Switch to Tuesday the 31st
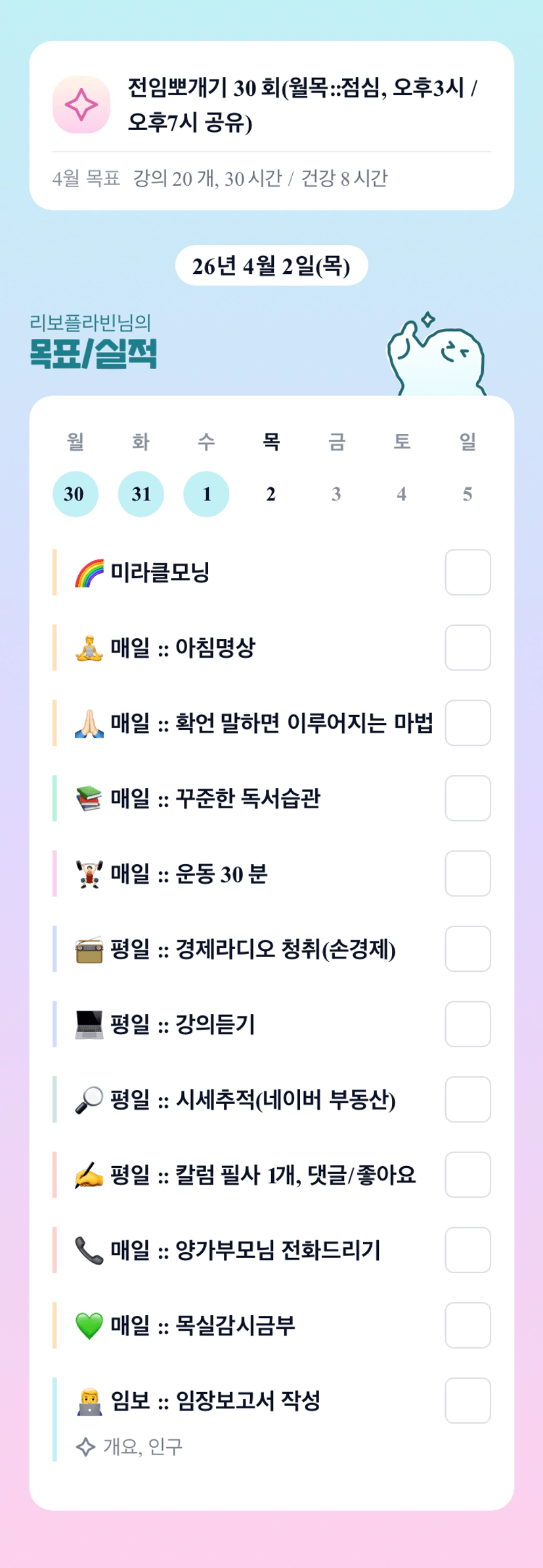The height and width of the screenshot is (1568, 543). click(141, 494)
